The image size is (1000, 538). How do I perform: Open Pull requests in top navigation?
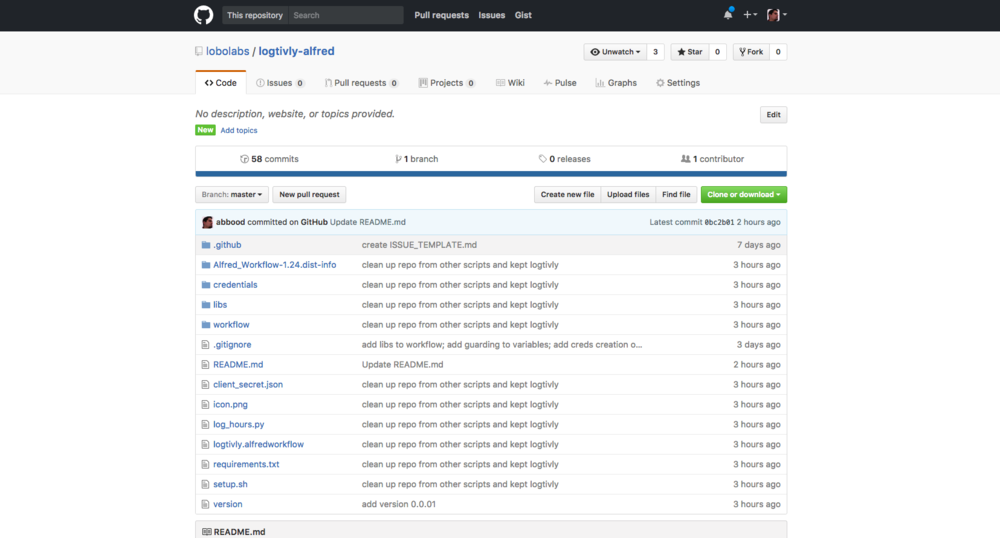(x=441, y=15)
